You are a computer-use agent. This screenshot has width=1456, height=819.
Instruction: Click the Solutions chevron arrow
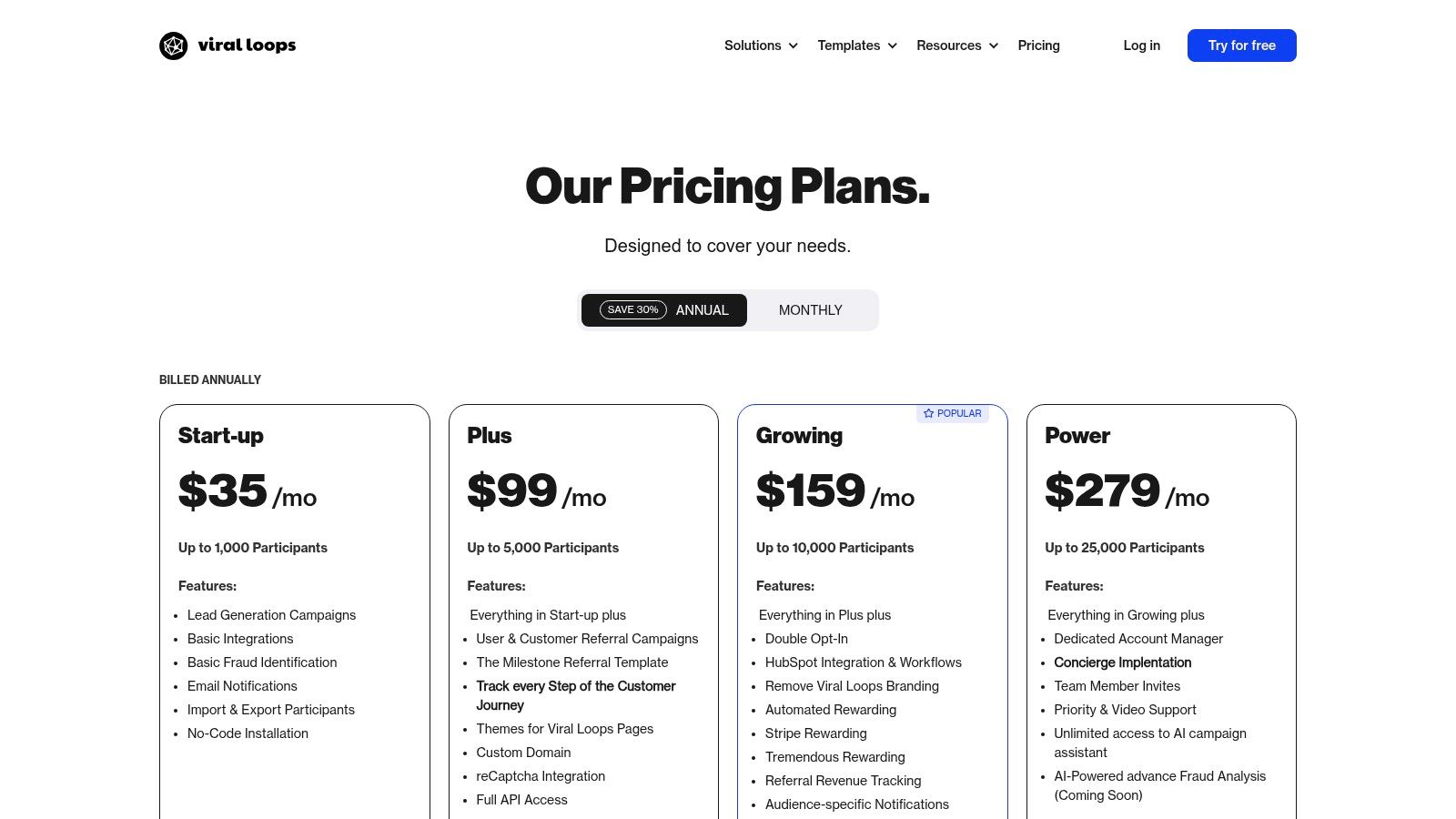click(x=794, y=45)
